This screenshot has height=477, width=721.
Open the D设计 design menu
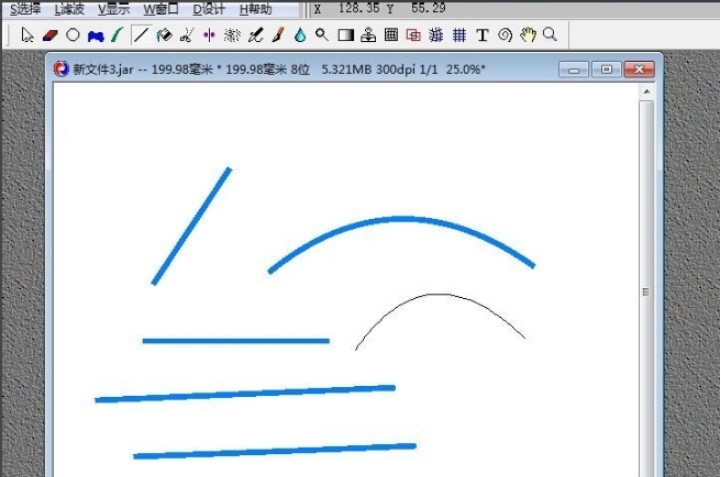[x=208, y=8]
